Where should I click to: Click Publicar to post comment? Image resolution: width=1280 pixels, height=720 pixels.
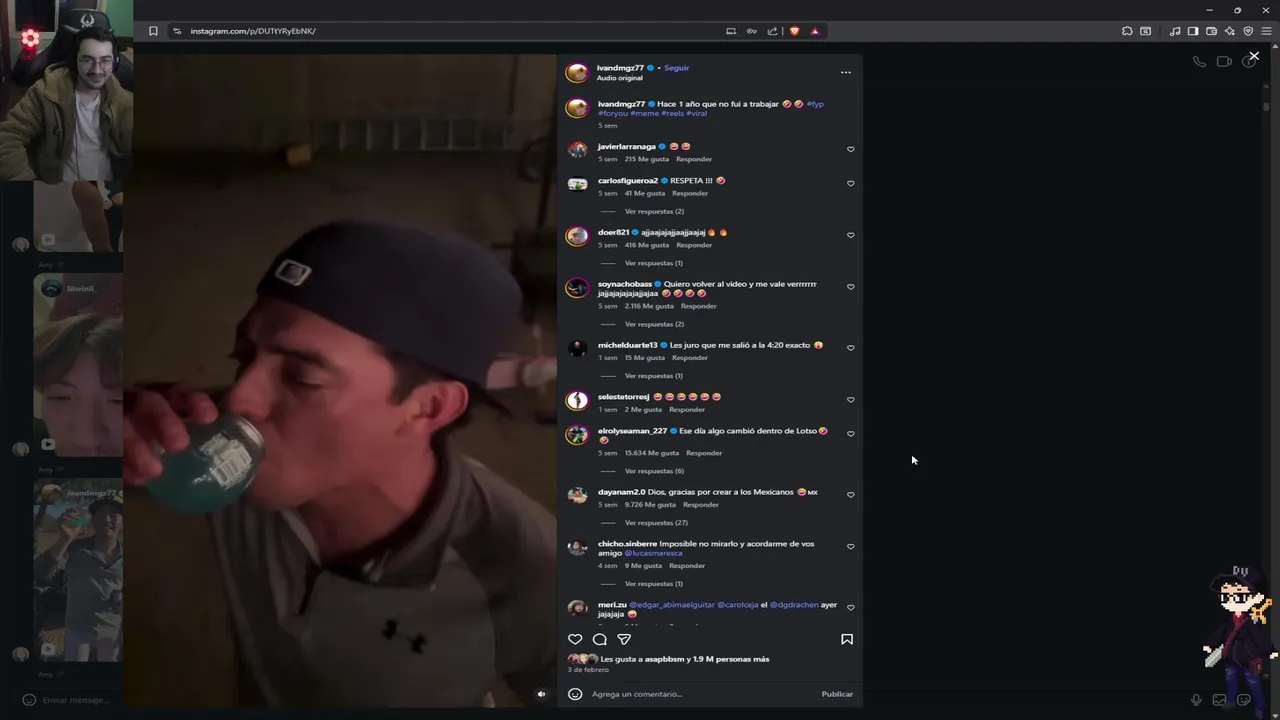click(x=837, y=694)
